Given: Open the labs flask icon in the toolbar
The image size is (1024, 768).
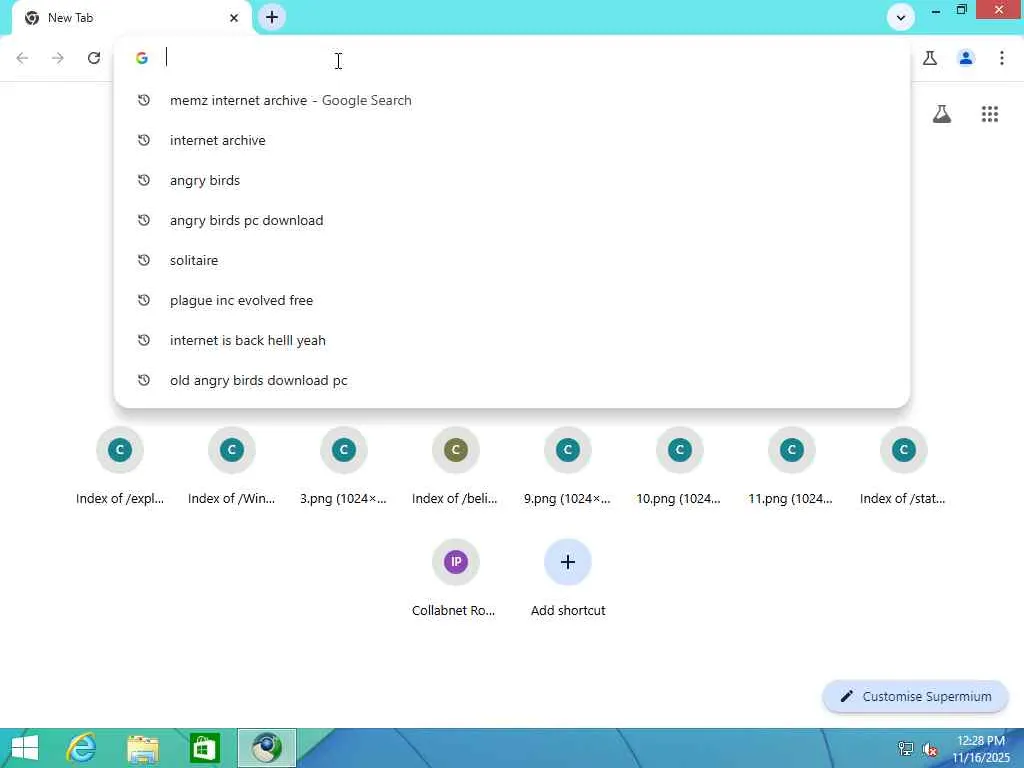Looking at the screenshot, I should pos(930,58).
